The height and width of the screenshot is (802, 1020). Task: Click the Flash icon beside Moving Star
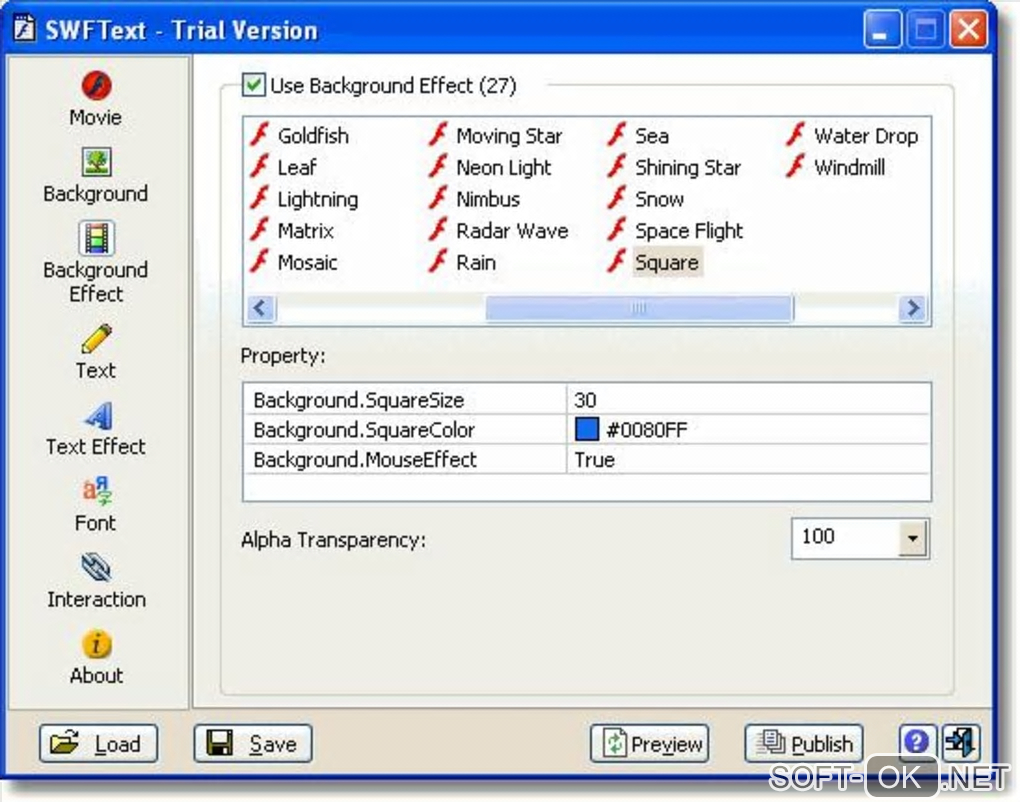[x=438, y=135]
